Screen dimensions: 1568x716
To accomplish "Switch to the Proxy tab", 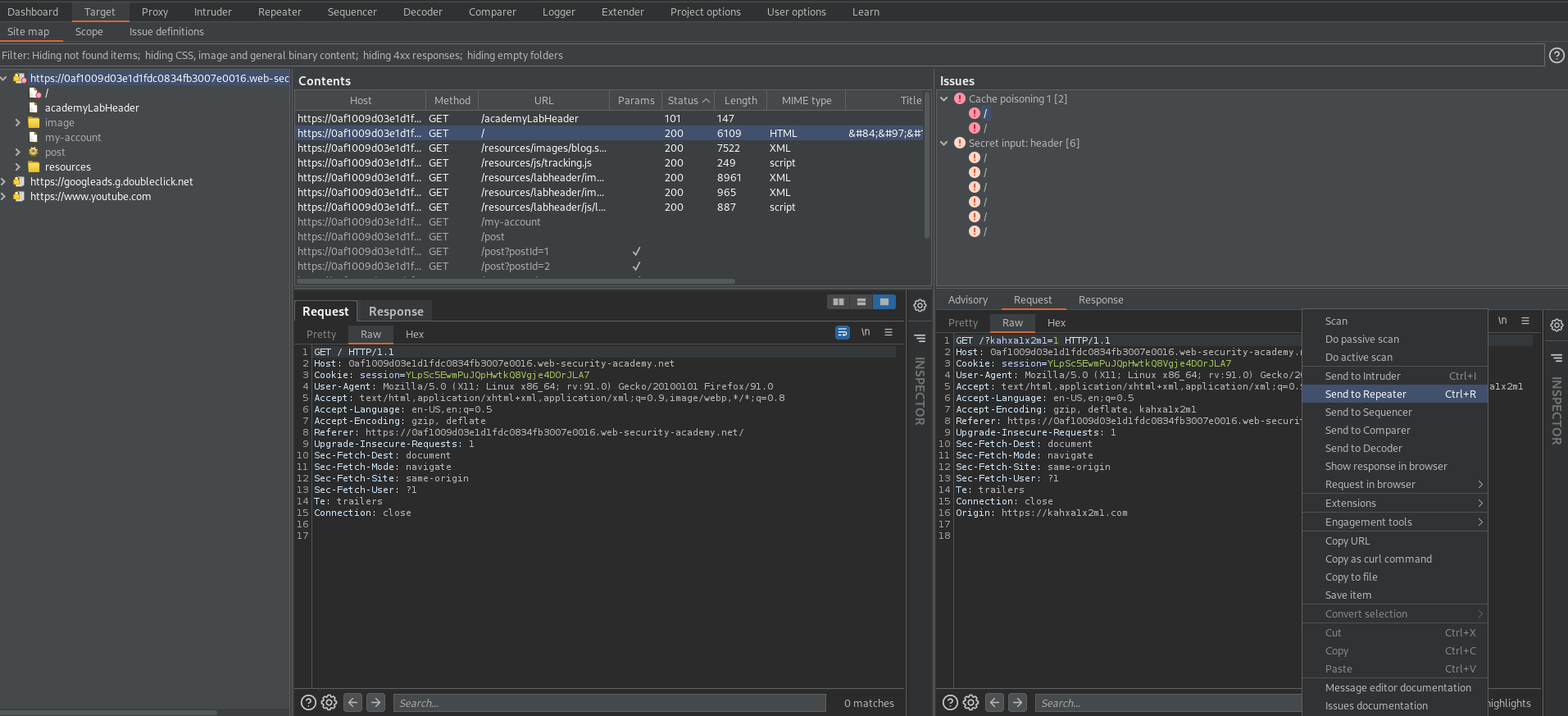I will tap(155, 11).
